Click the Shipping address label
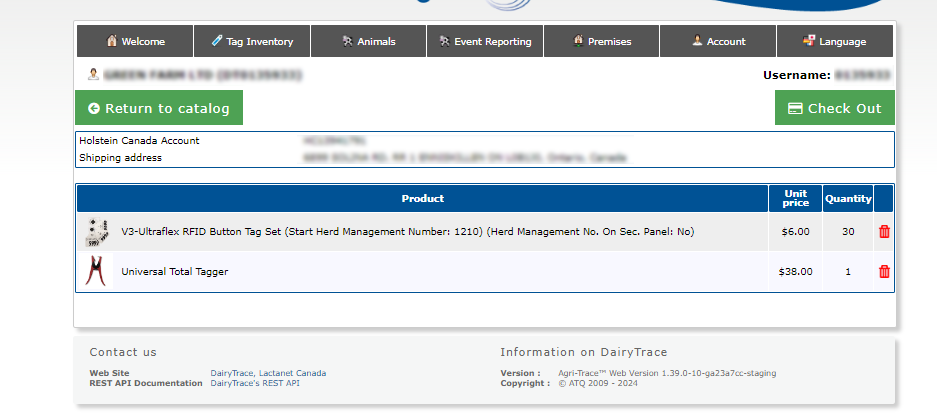 click(x=120, y=158)
